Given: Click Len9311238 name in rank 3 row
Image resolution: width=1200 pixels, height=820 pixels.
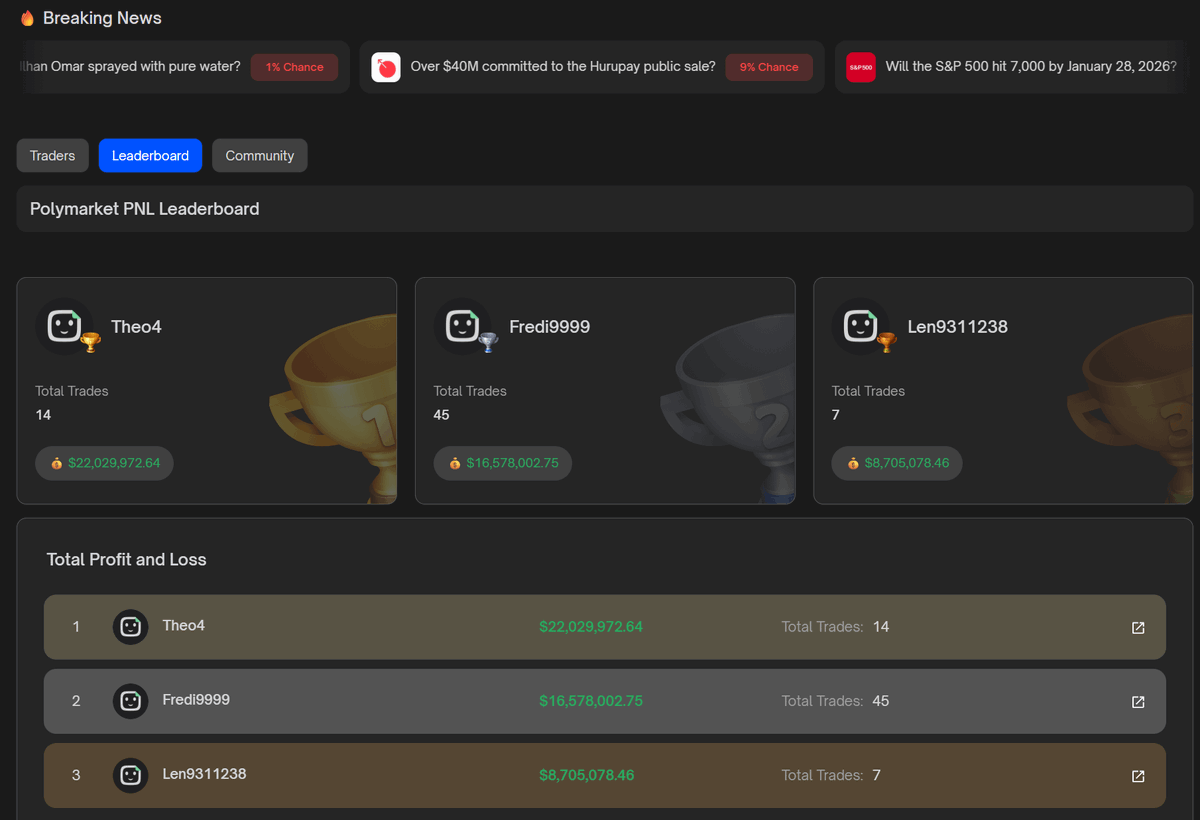Looking at the screenshot, I should pos(204,773).
